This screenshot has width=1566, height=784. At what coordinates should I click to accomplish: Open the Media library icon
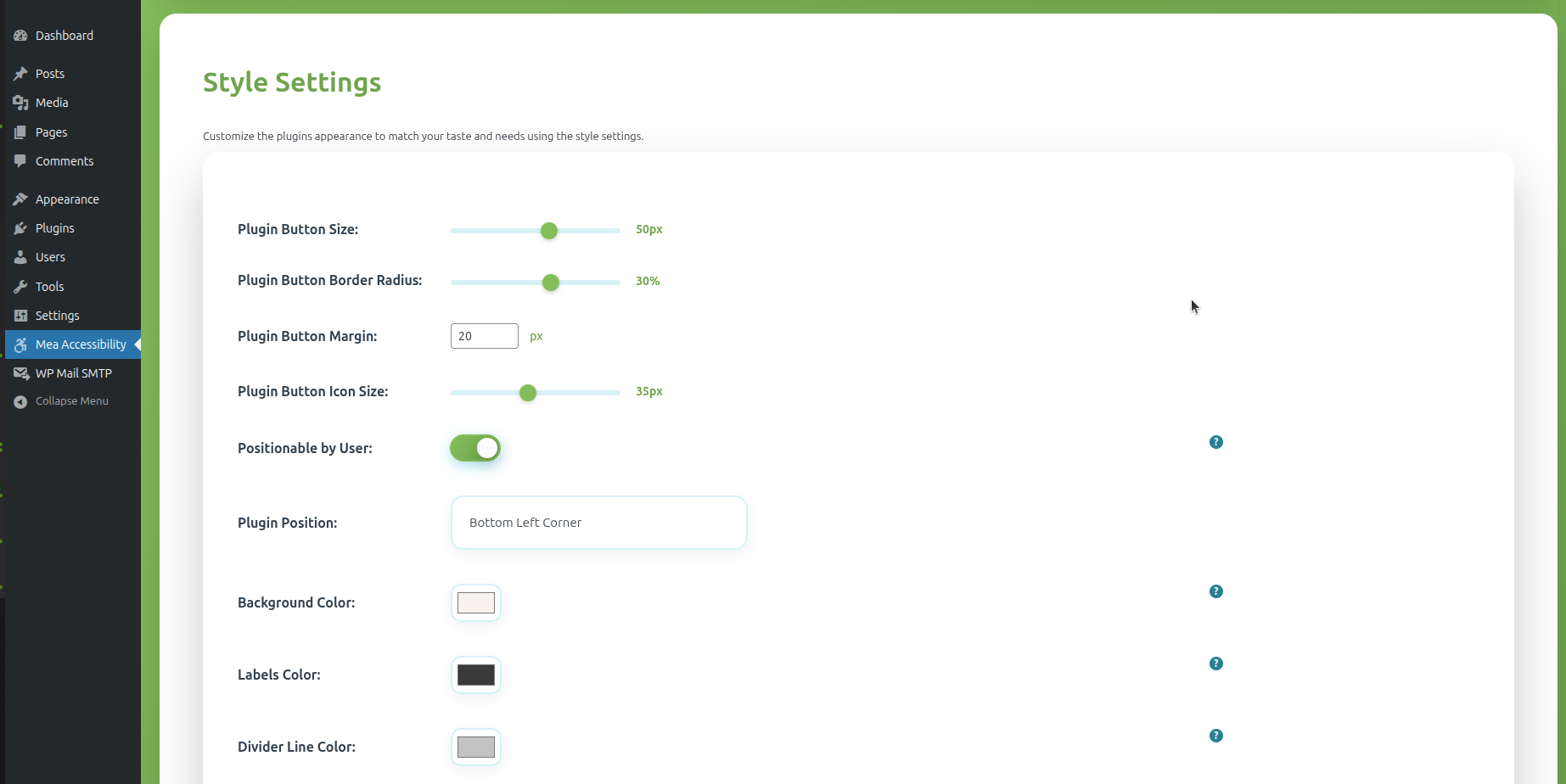20,102
